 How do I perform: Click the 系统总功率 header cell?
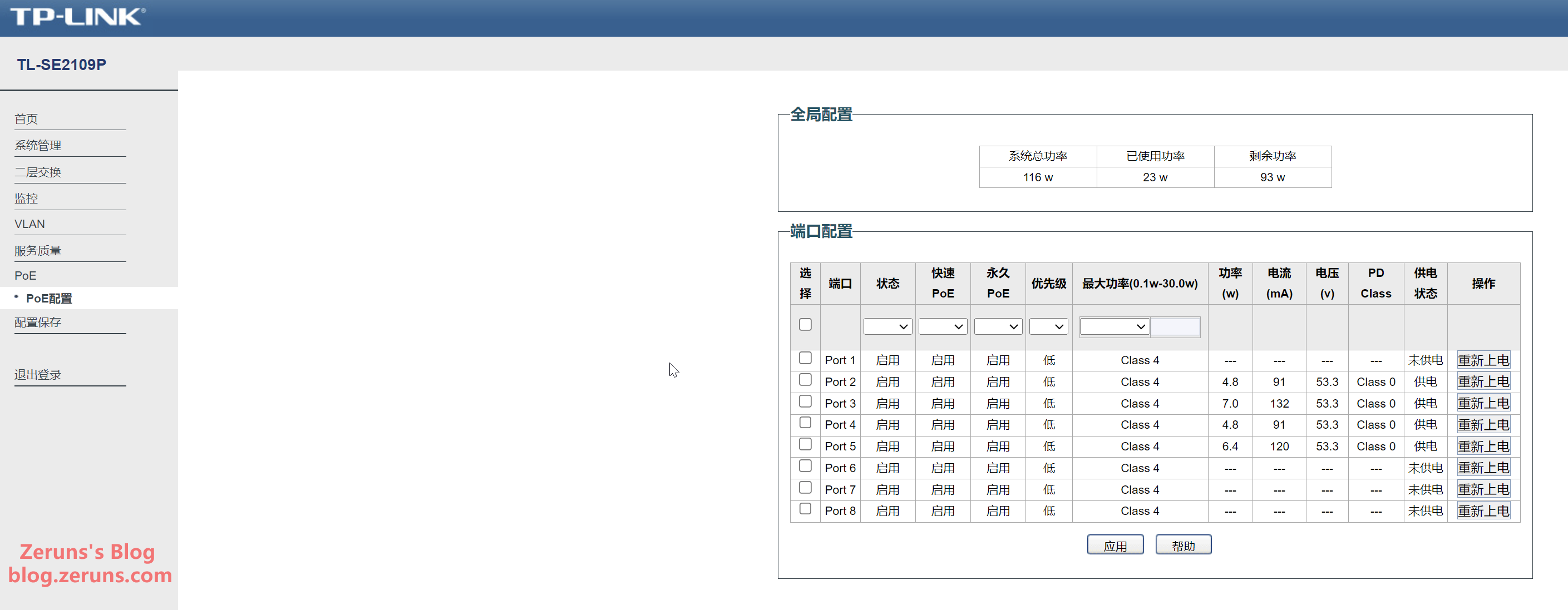pos(1038,156)
